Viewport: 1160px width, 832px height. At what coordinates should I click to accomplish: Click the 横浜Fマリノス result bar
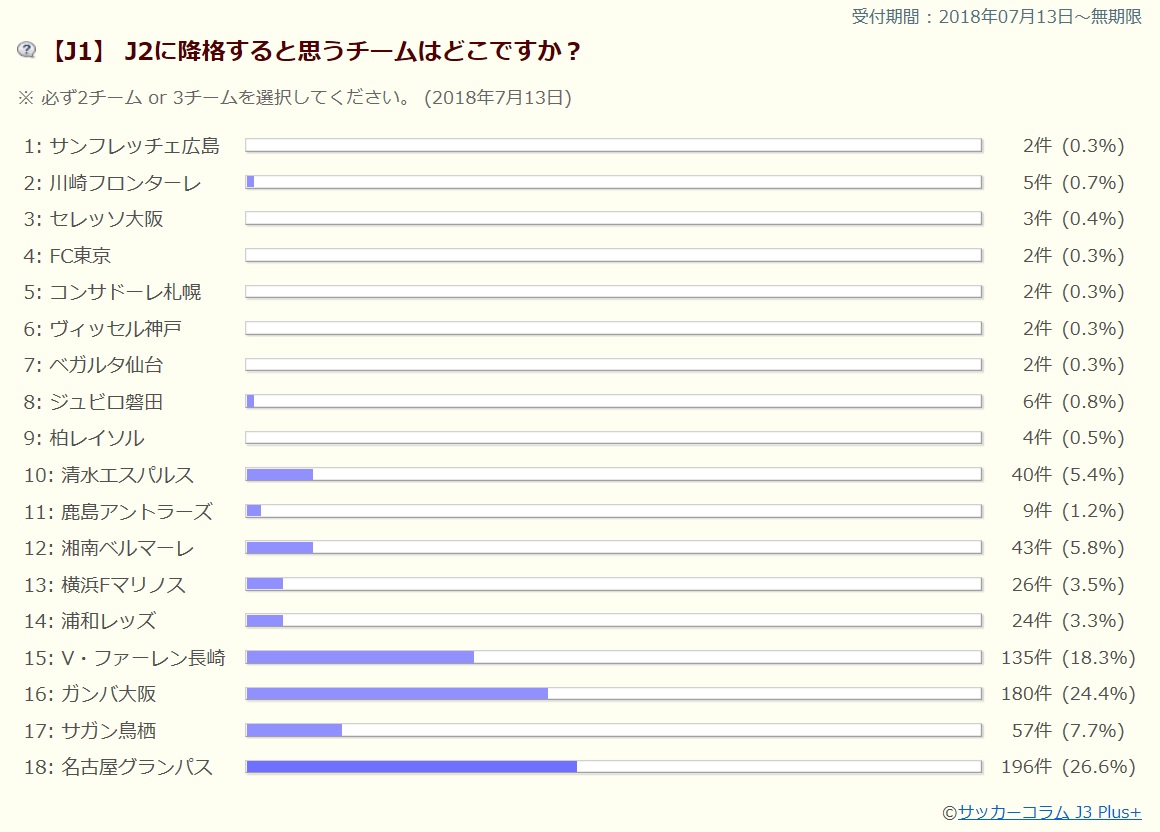pos(613,584)
